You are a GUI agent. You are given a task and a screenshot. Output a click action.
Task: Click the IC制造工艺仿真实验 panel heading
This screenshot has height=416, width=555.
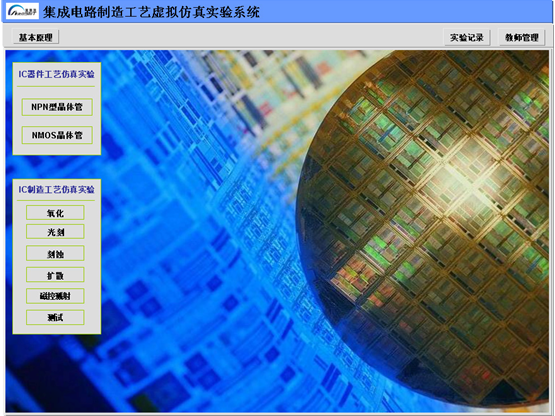coord(57,189)
